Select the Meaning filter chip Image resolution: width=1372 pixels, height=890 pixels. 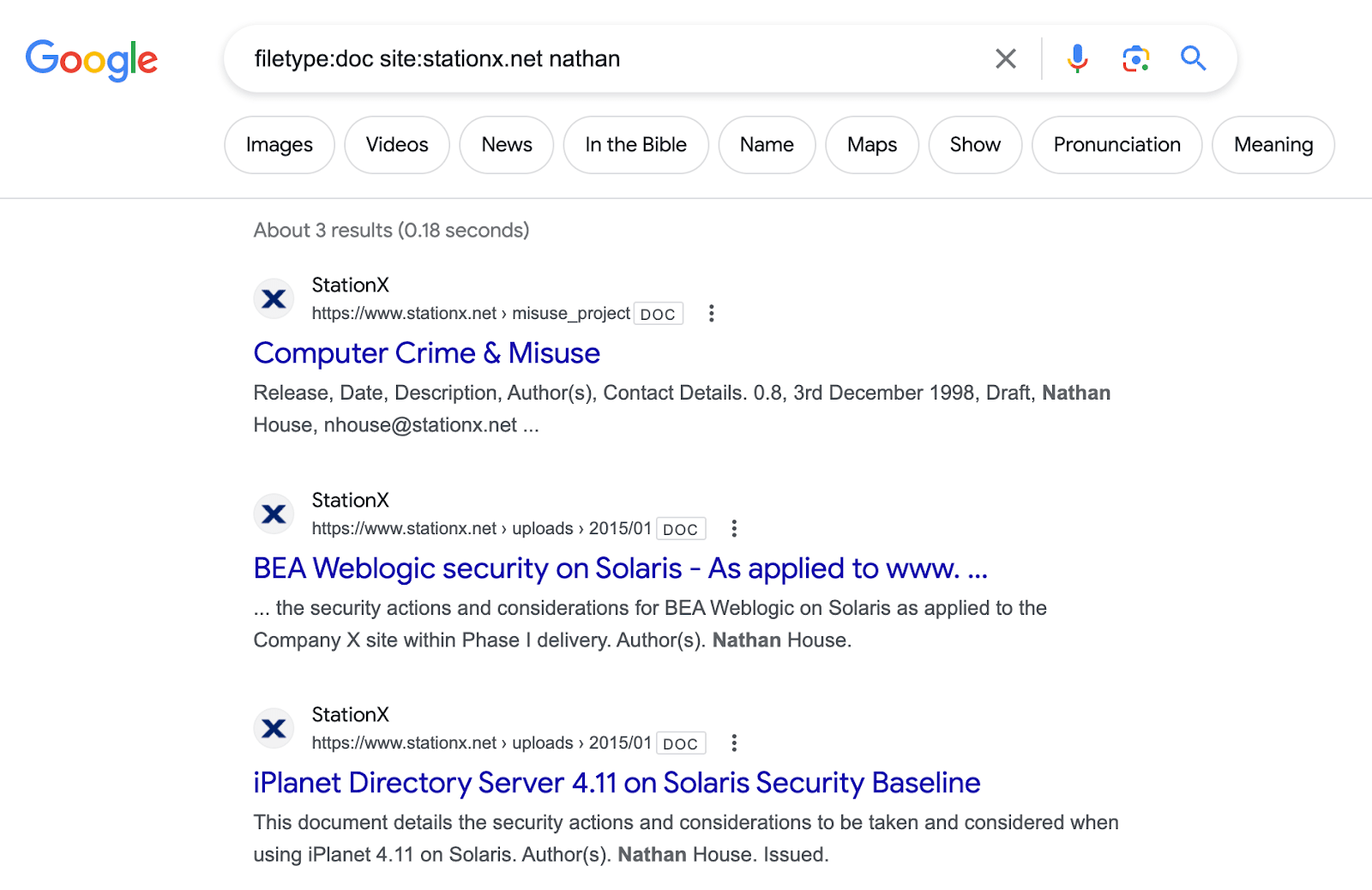point(1273,145)
